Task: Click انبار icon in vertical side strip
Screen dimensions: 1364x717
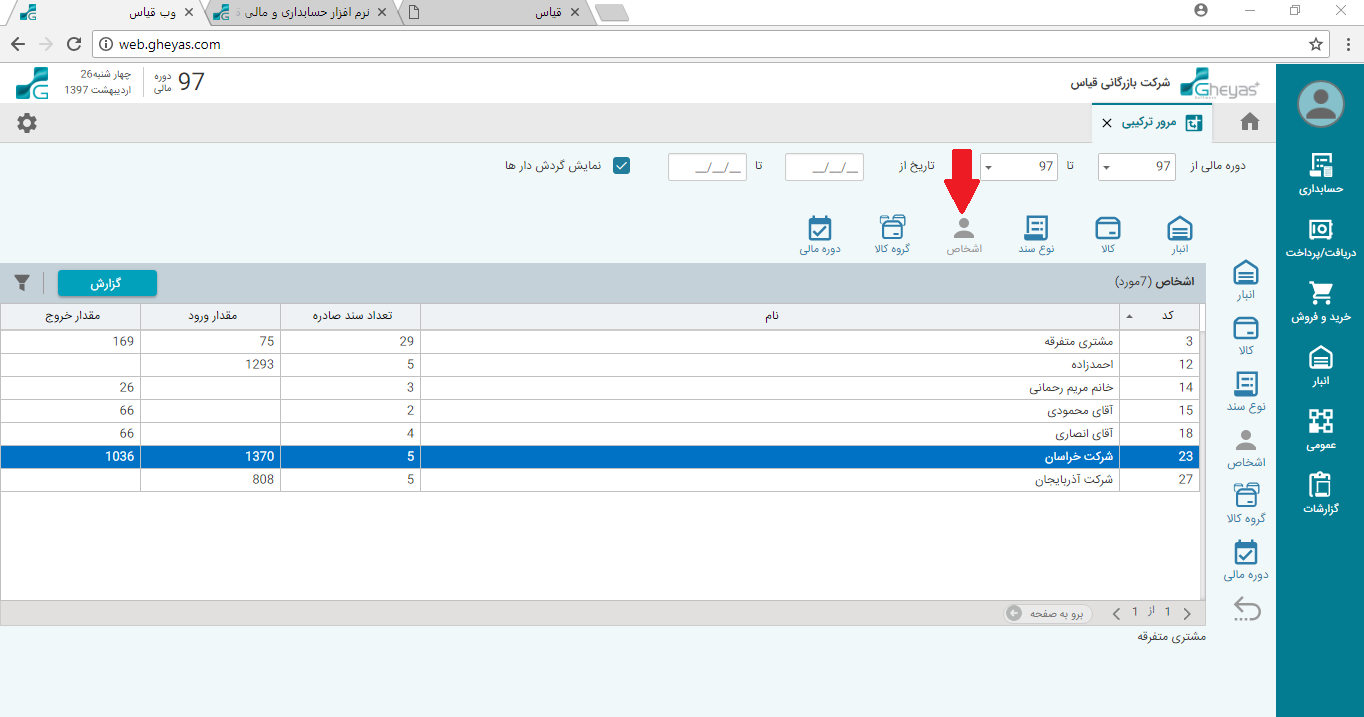Action: [1246, 281]
